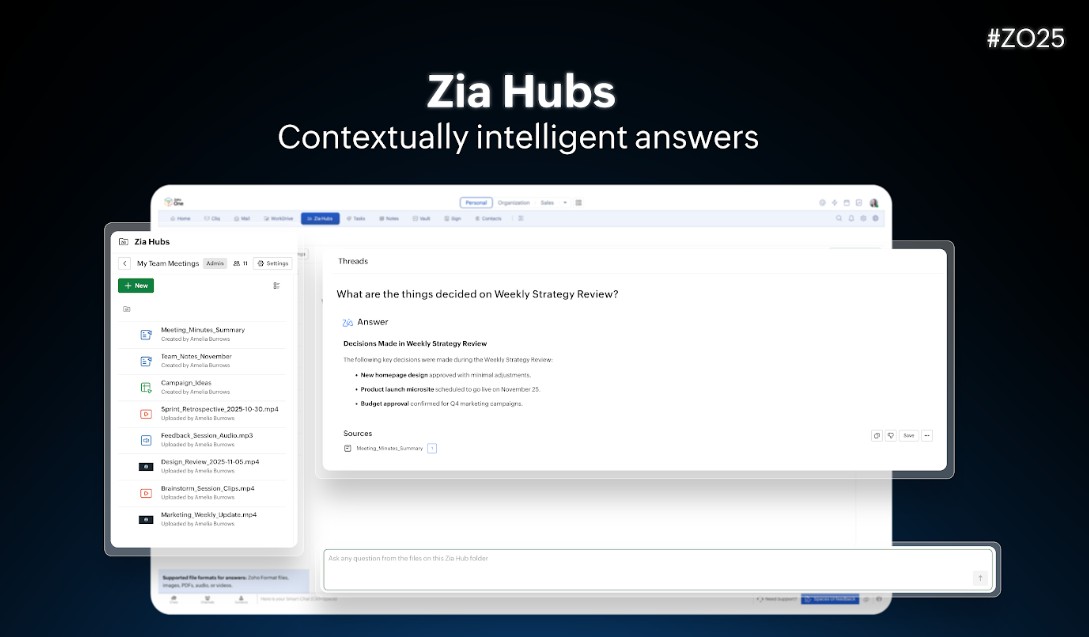Select the Campaign_Ideas spreadsheet file
The image size is (1089, 637).
click(186, 383)
